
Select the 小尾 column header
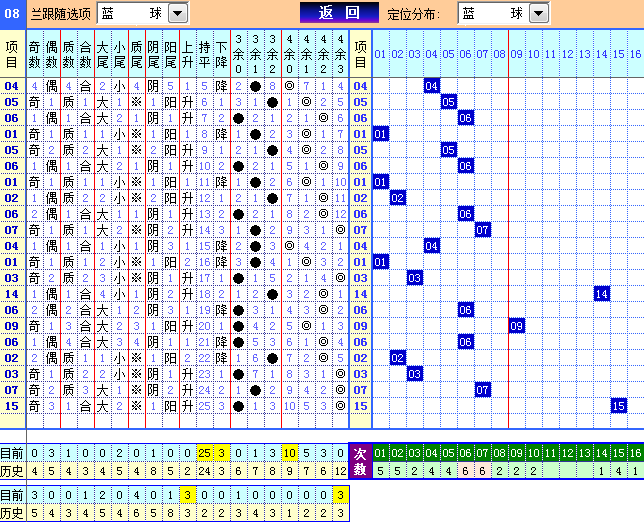(120, 54)
